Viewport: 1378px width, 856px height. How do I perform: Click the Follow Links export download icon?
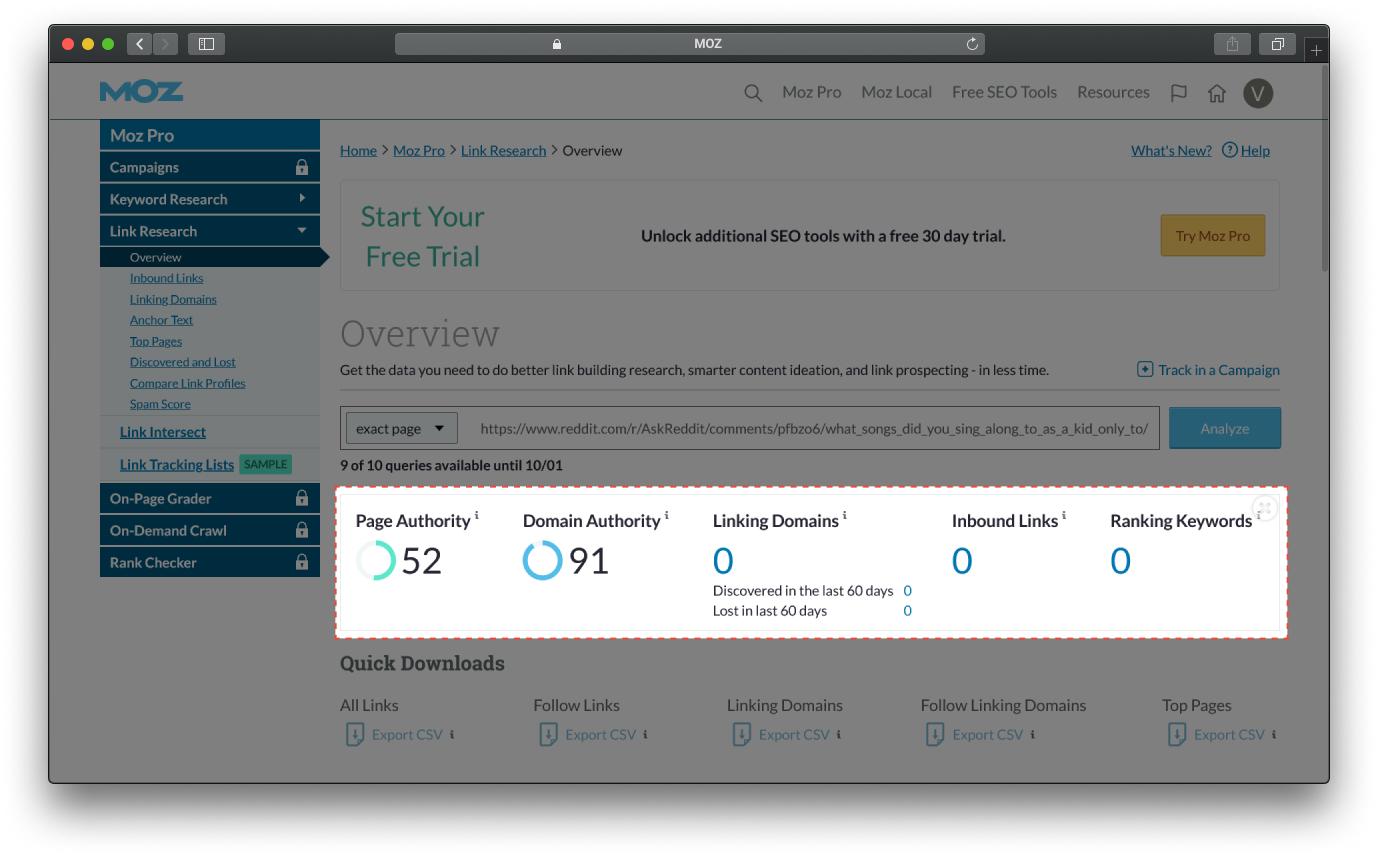(x=548, y=735)
